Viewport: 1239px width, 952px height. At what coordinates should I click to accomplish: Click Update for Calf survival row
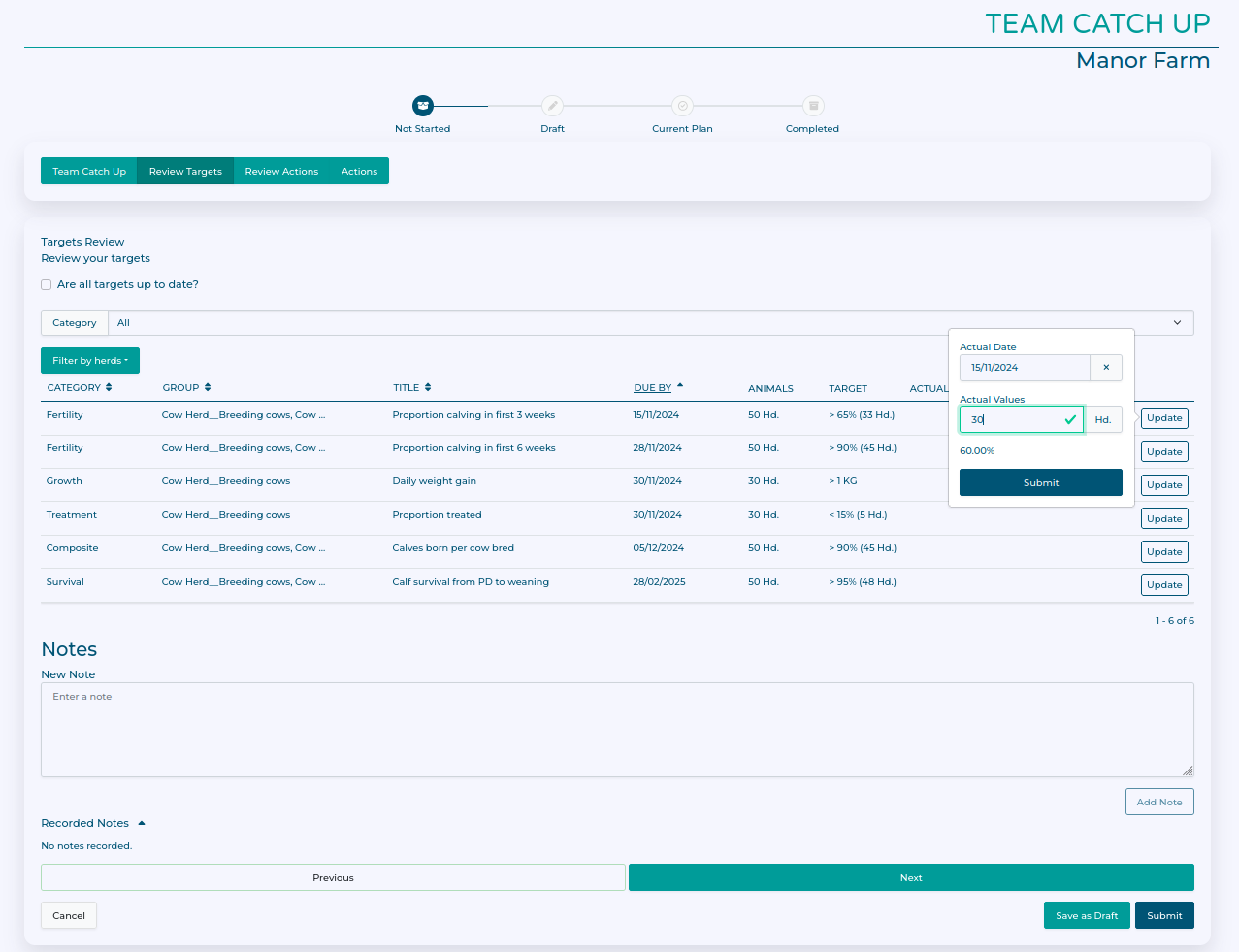coord(1164,585)
